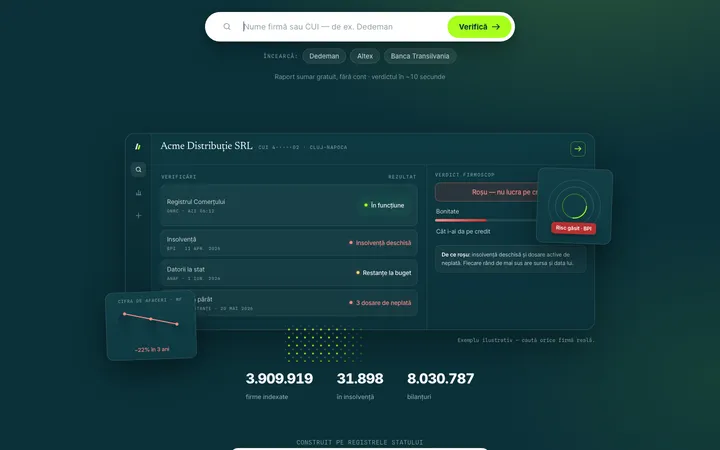Click the plus icon in demo sidebar
Viewport: 720px width, 450px height.
point(138,215)
